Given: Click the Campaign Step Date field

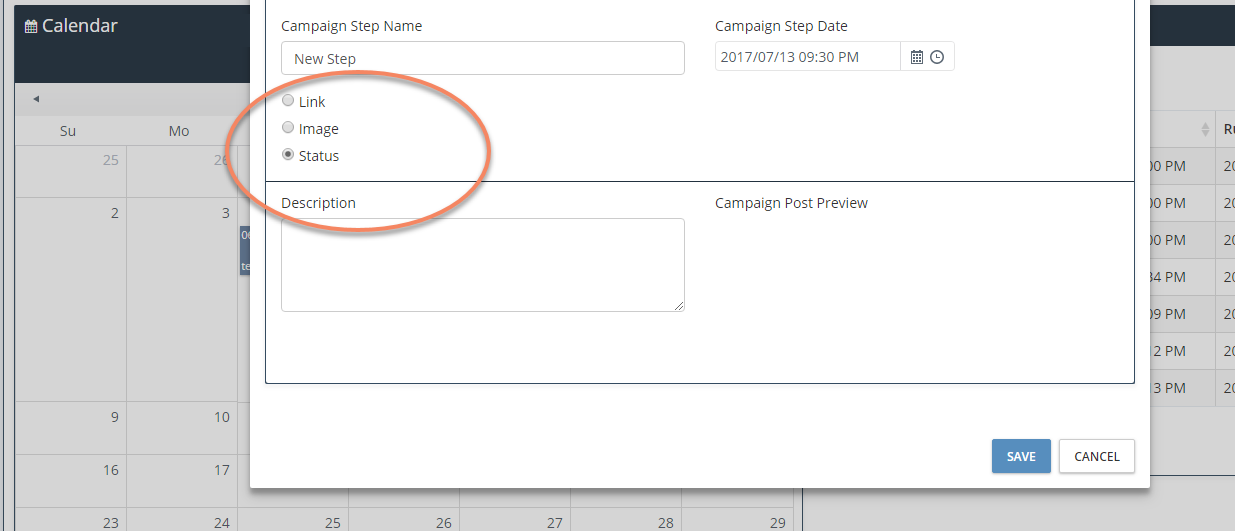Looking at the screenshot, I should (808, 57).
